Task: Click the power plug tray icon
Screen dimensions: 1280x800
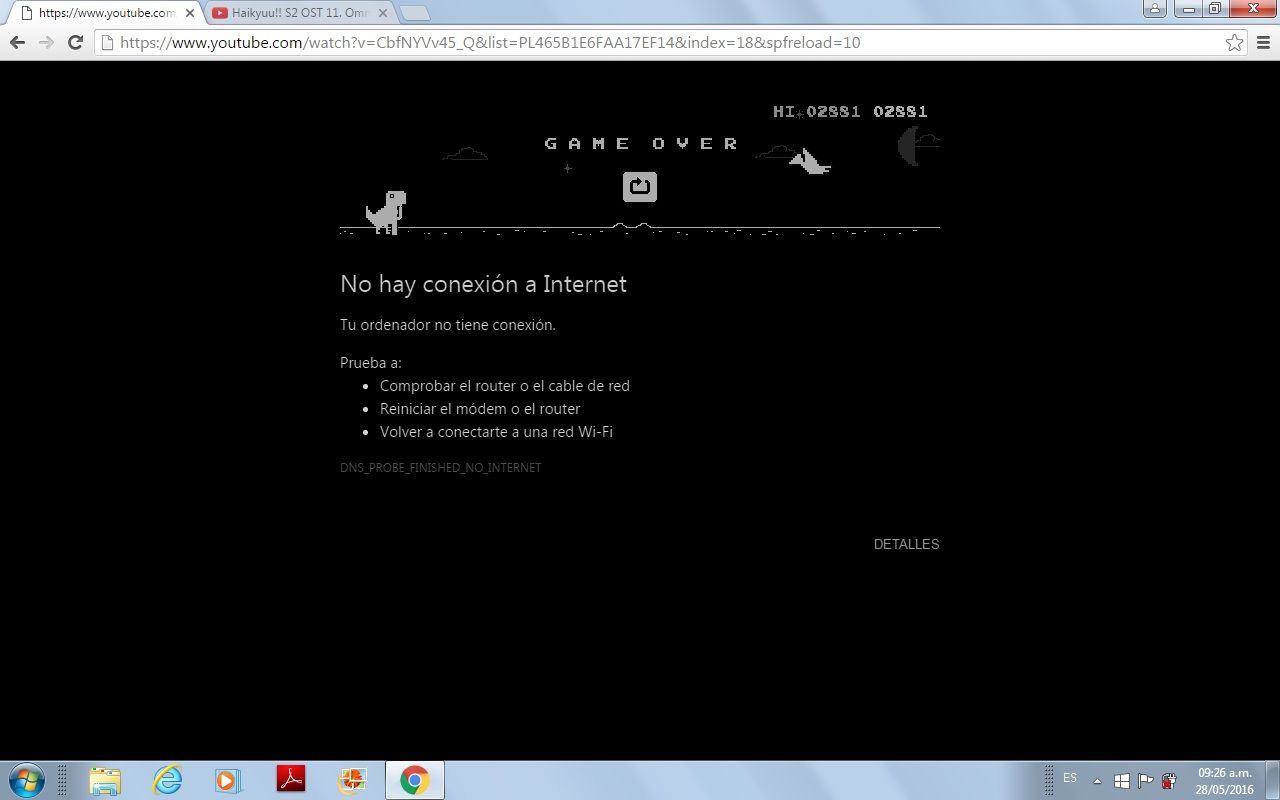Action: pos(1168,781)
